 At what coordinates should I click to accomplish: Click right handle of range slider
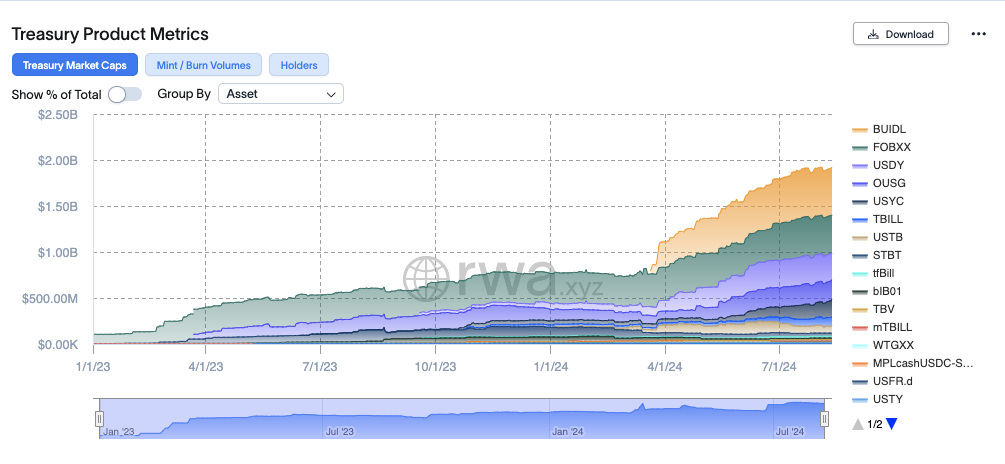click(x=824, y=418)
